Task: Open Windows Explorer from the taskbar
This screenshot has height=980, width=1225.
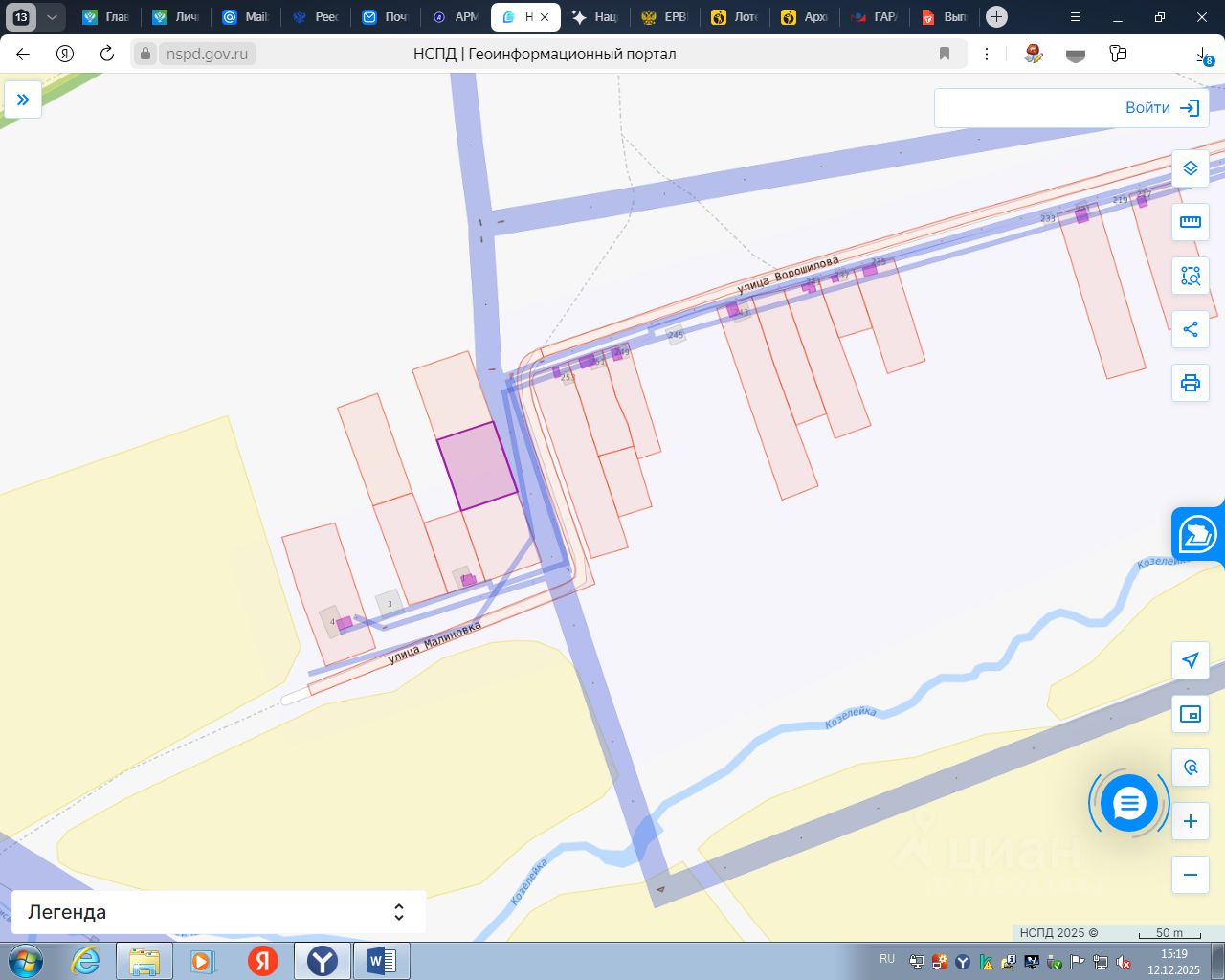Action: [x=145, y=961]
